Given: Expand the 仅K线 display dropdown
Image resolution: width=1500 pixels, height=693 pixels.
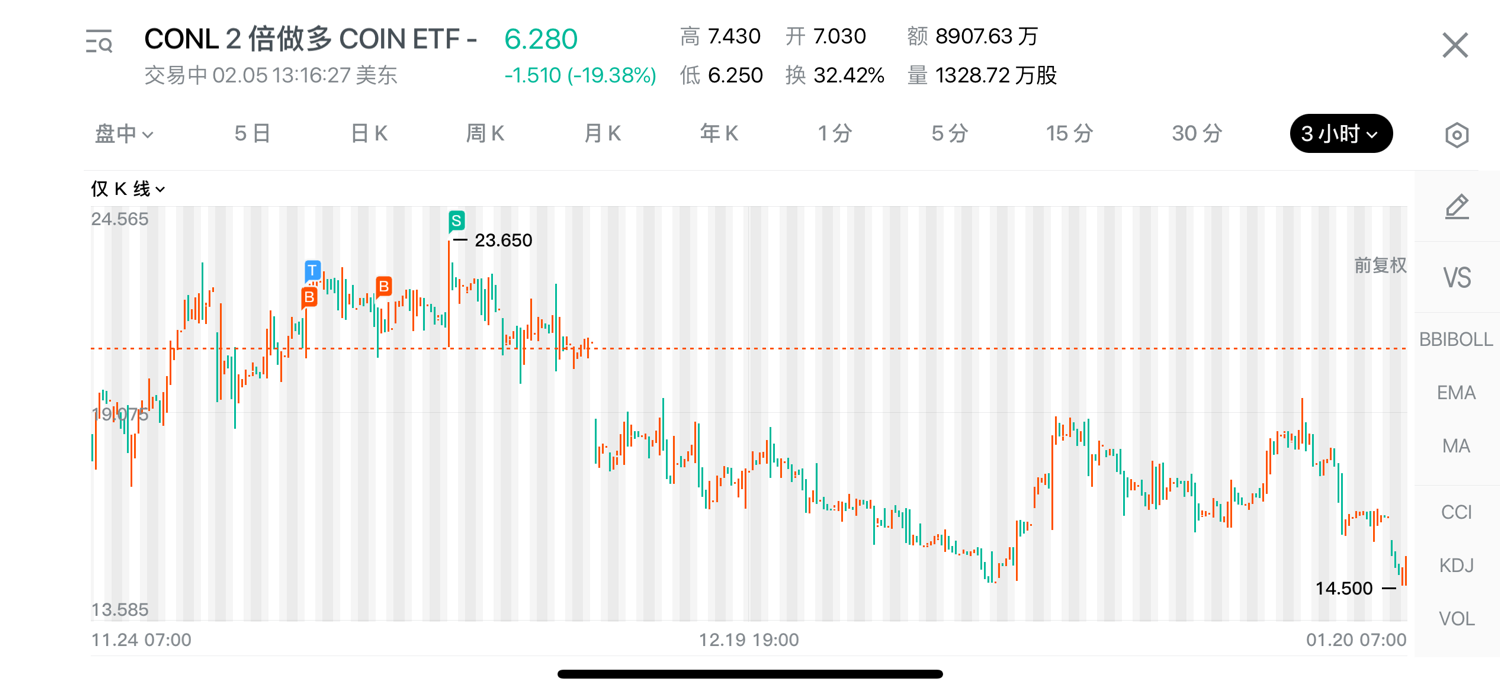Looking at the screenshot, I should (x=128, y=189).
